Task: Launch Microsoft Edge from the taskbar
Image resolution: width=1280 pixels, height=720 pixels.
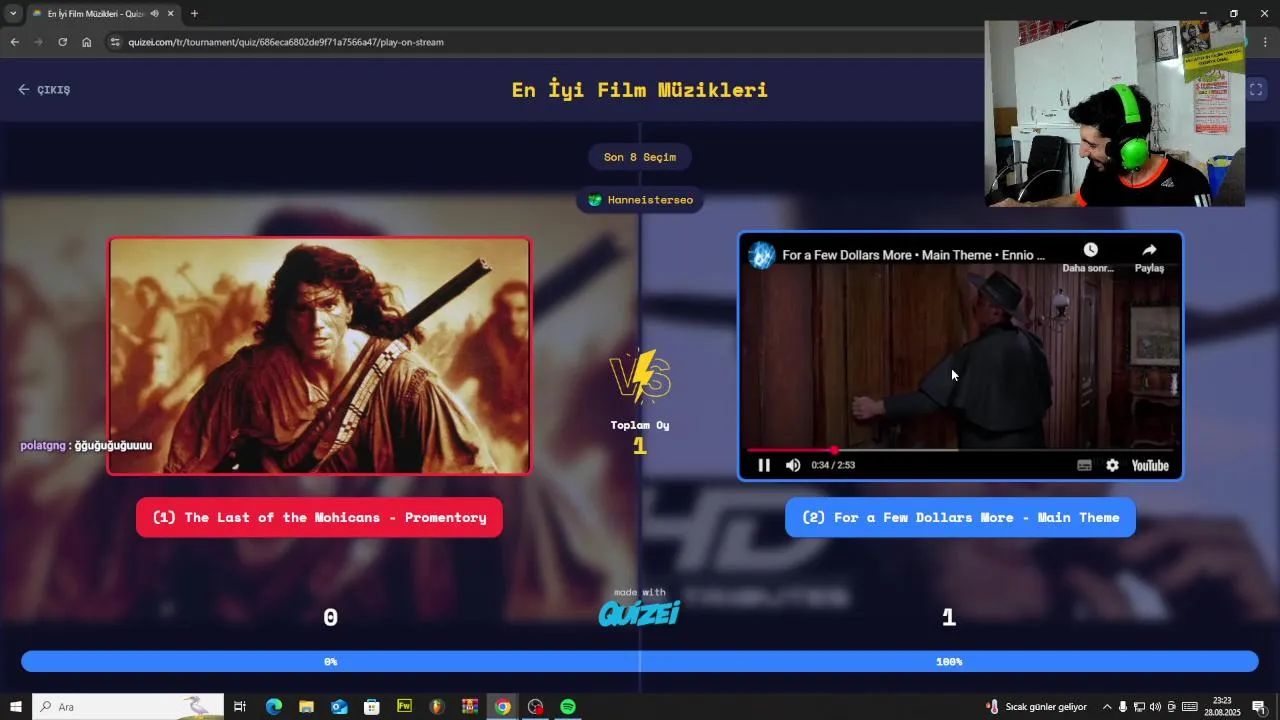Action: coord(273,707)
